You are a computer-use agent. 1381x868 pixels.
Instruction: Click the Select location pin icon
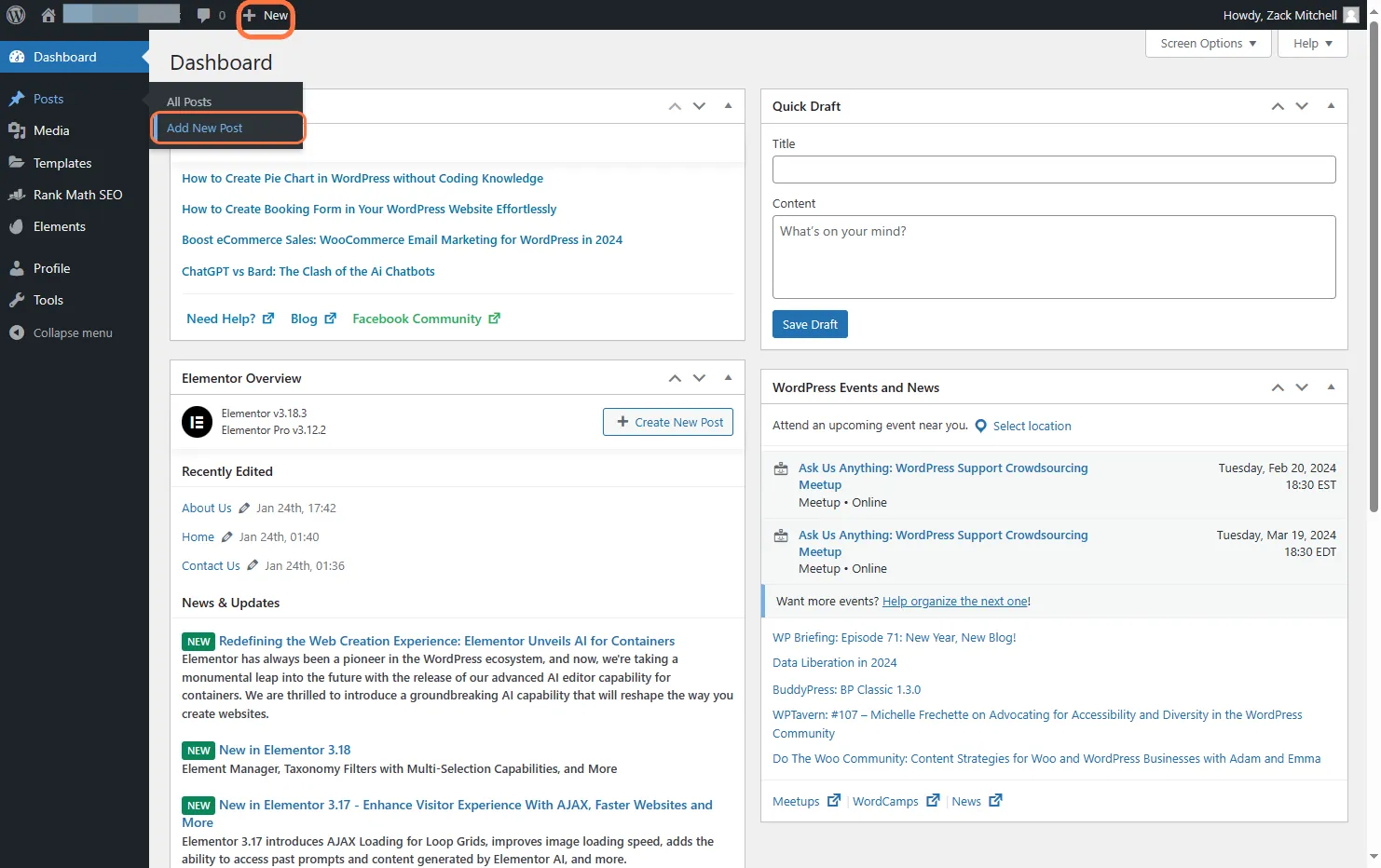click(x=980, y=426)
